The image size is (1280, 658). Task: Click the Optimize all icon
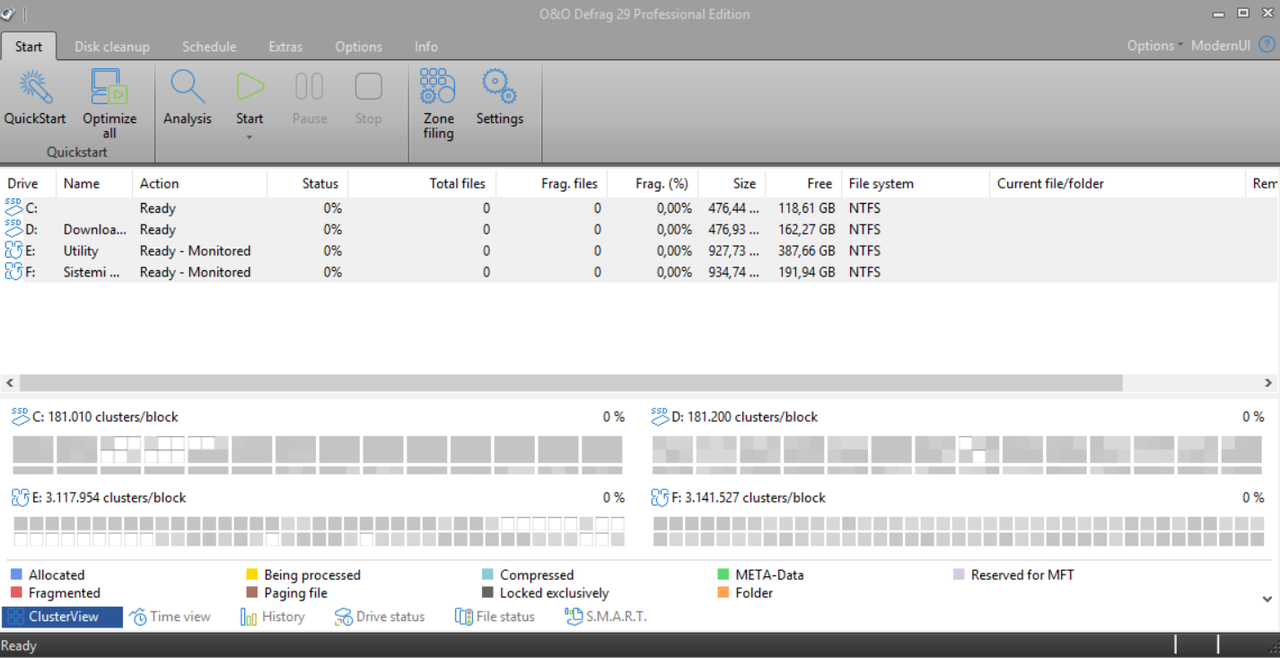tap(109, 88)
